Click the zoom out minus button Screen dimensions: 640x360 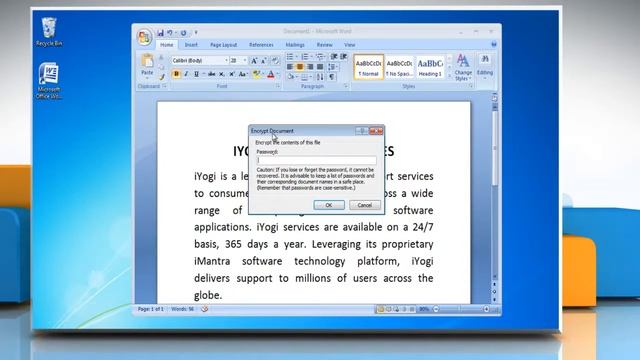click(x=436, y=309)
